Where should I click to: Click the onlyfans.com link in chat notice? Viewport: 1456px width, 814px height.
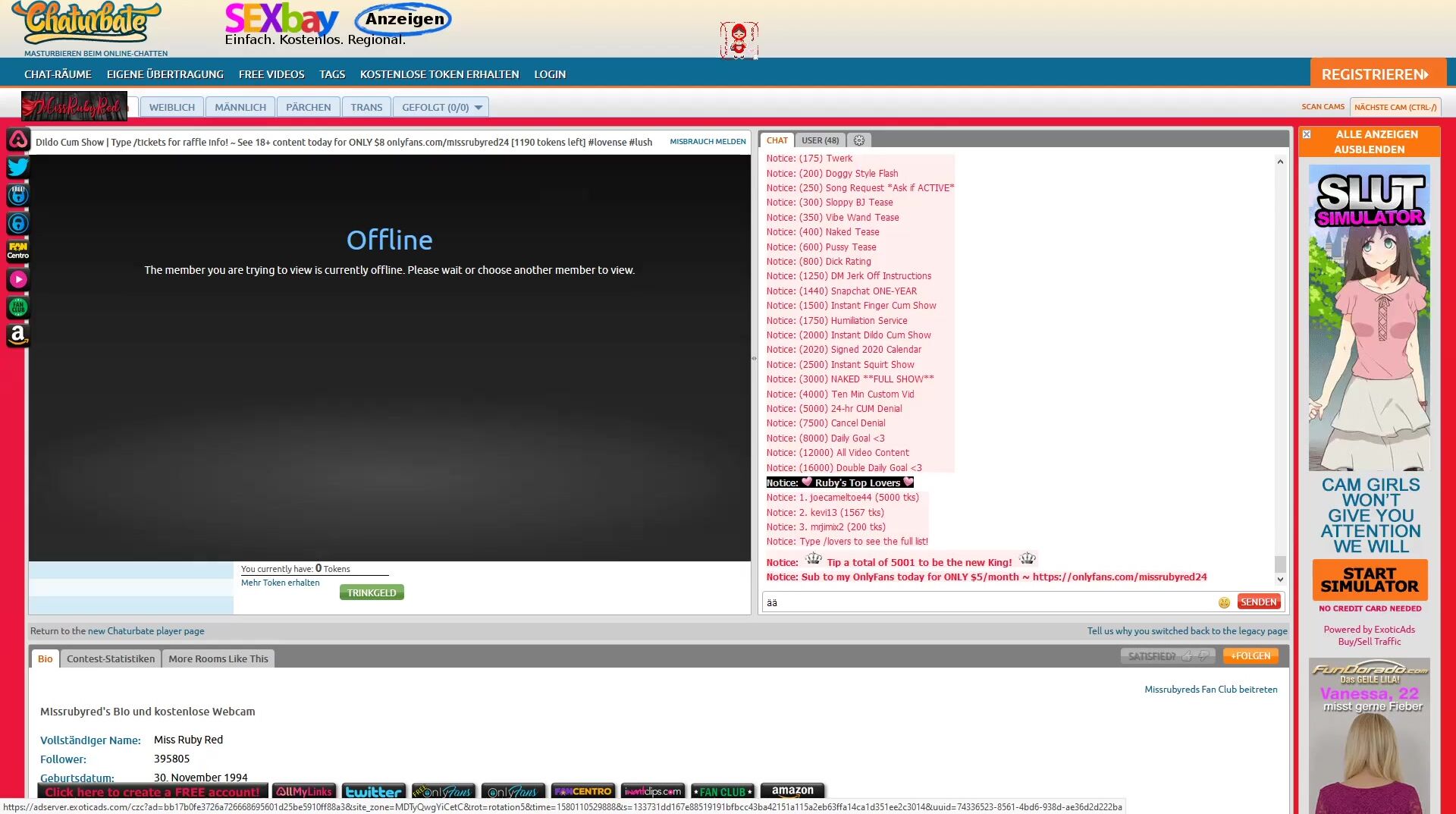tap(1120, 577)
